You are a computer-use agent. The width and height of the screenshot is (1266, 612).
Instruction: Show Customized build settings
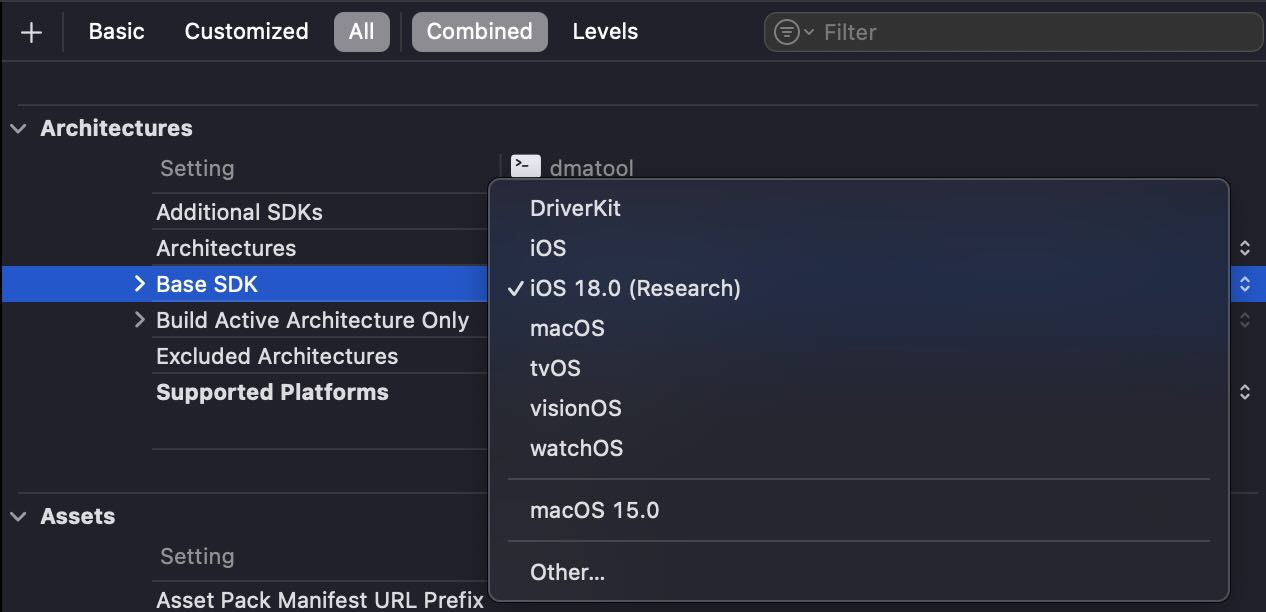coord(246,31)
